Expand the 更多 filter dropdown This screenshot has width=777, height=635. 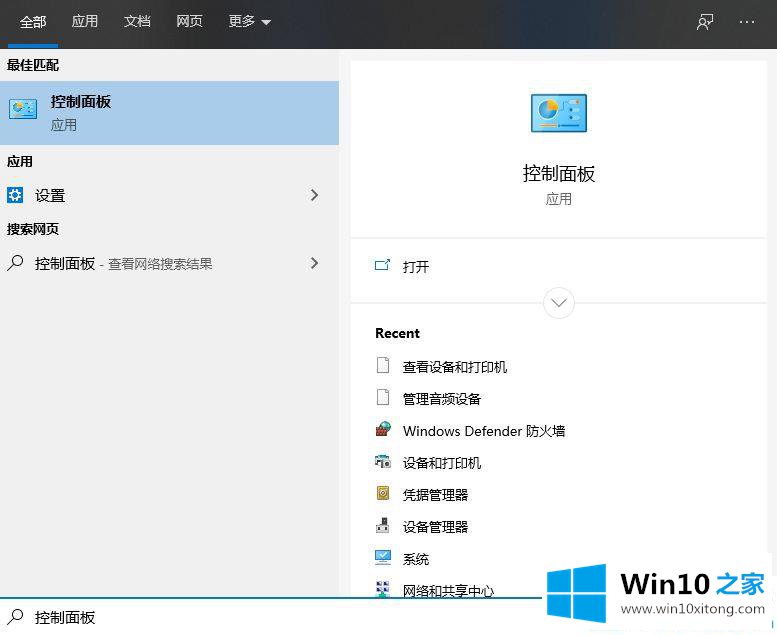[x=249, y=22]
